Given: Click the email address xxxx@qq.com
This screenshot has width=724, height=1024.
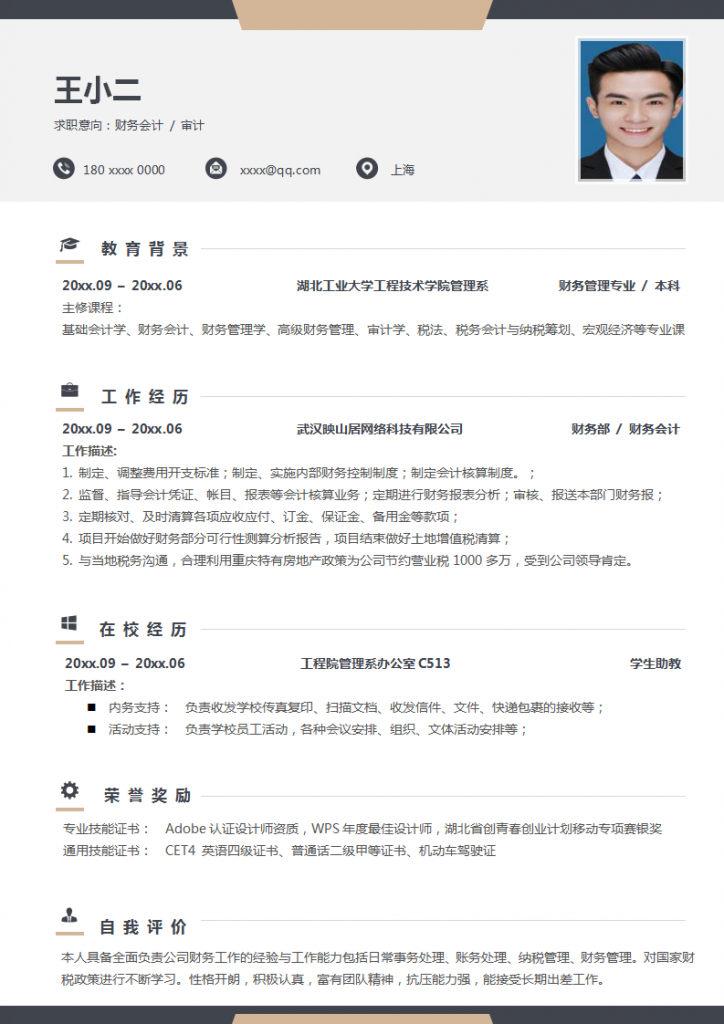Looking at the screenshot, I should pos(280,170).
